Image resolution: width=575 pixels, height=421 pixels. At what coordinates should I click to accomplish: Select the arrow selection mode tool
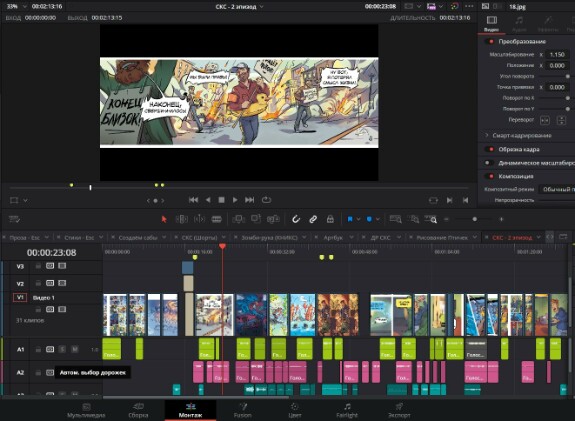[x=164, y=219]
